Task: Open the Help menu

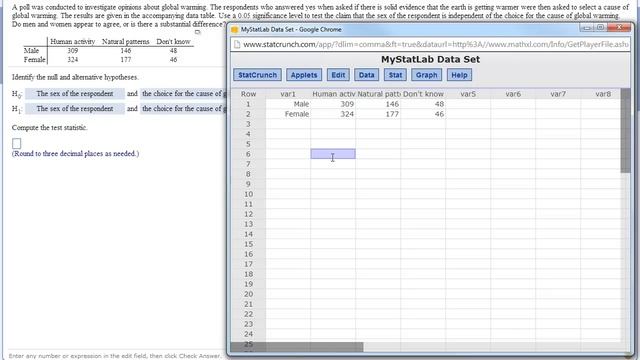Action: (459, 75)
